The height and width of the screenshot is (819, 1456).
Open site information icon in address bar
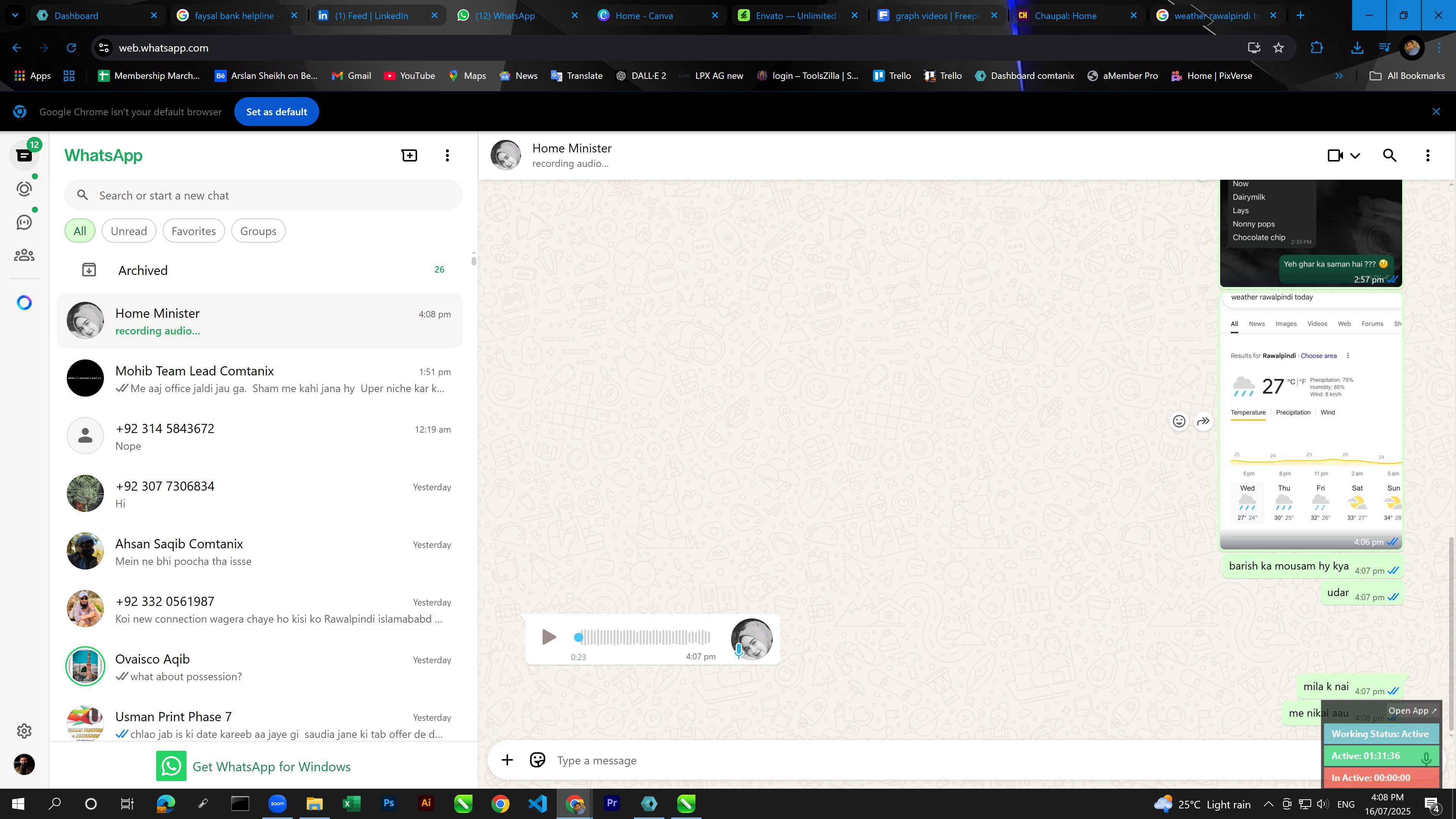(104, 48)
